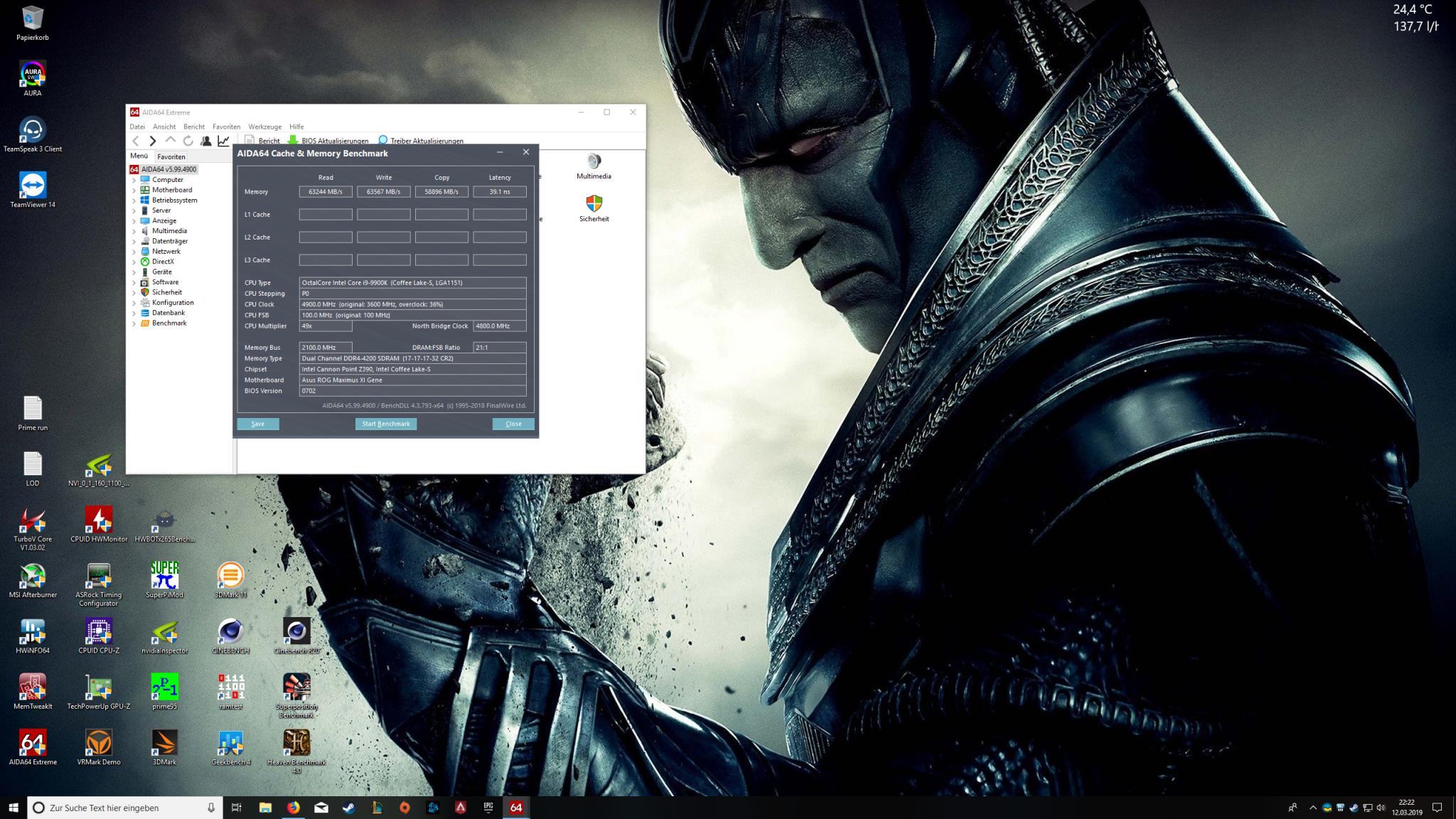The width and height of the screenshot is (1456, 819).
Task: Click the Memory Bus 2100.0 MHz field
Action: coord(326,348)
